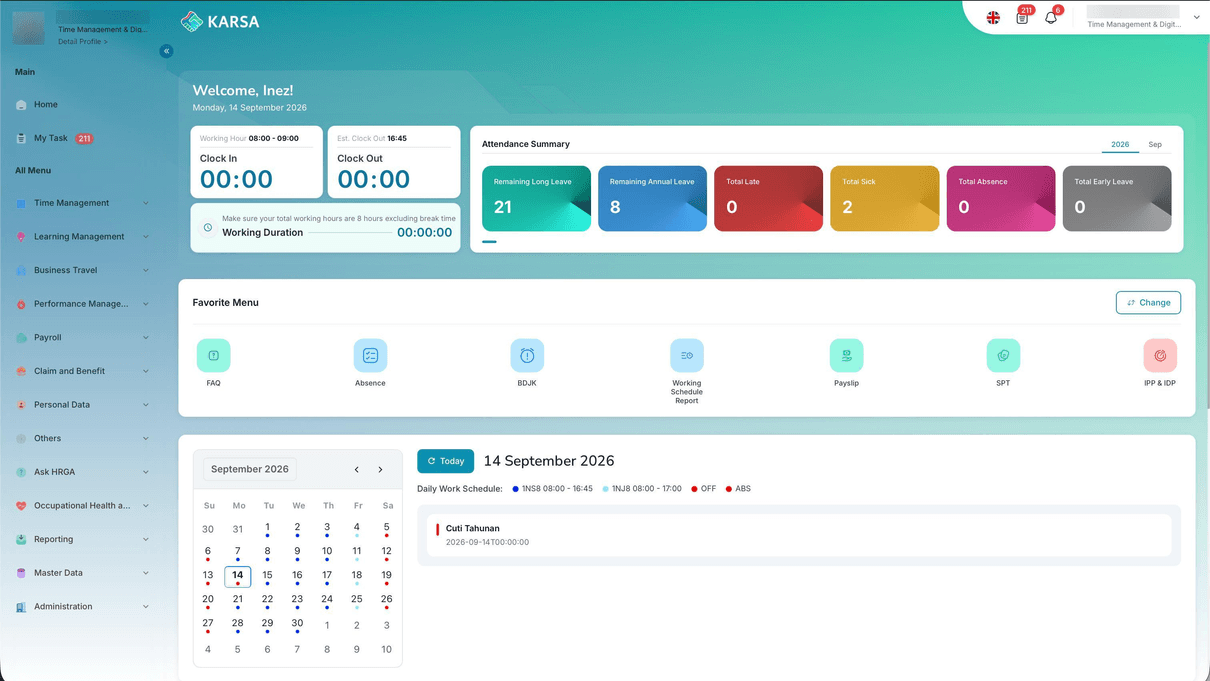Viewport: 1210px width, 681px height.
Task: Open the FAQ favorite menu icon
Action: tap(213, 355)
